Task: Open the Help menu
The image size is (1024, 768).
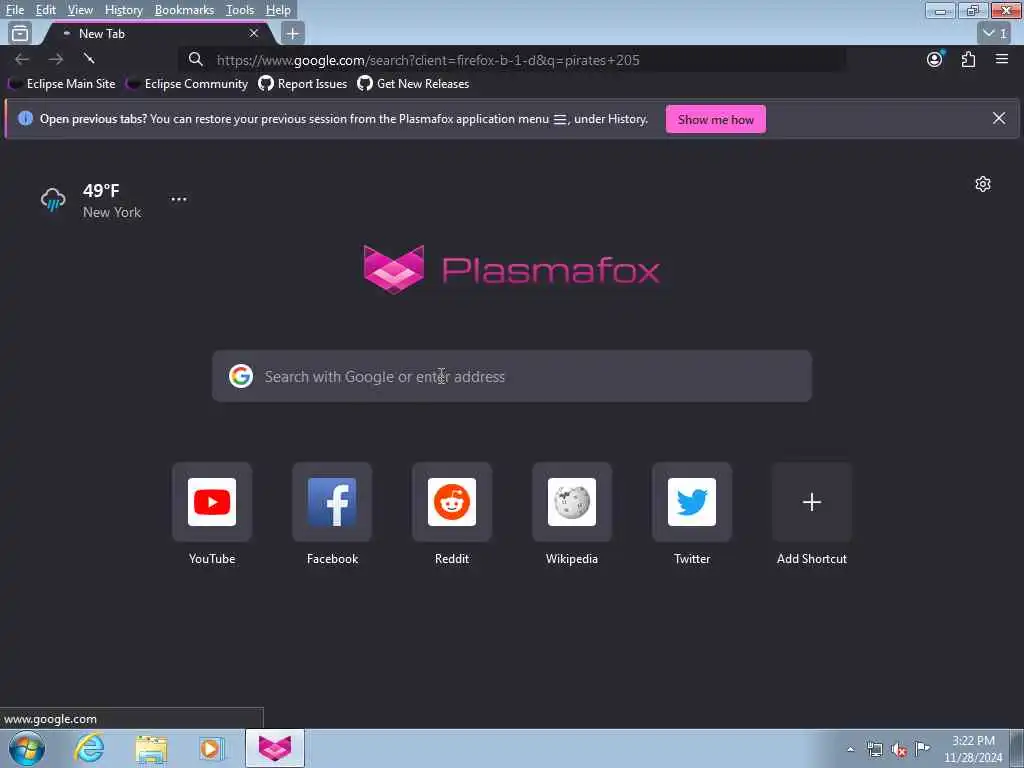Action: [x=278, y=10]
